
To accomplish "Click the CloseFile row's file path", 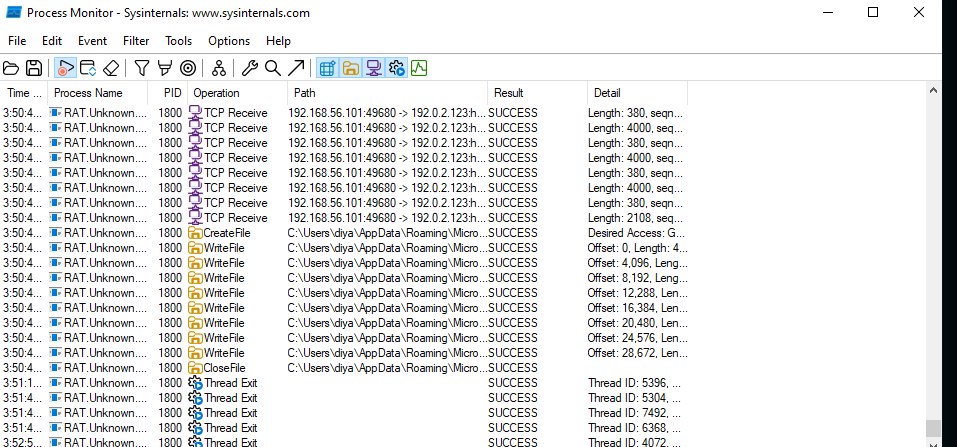I will tap(388, 368).
